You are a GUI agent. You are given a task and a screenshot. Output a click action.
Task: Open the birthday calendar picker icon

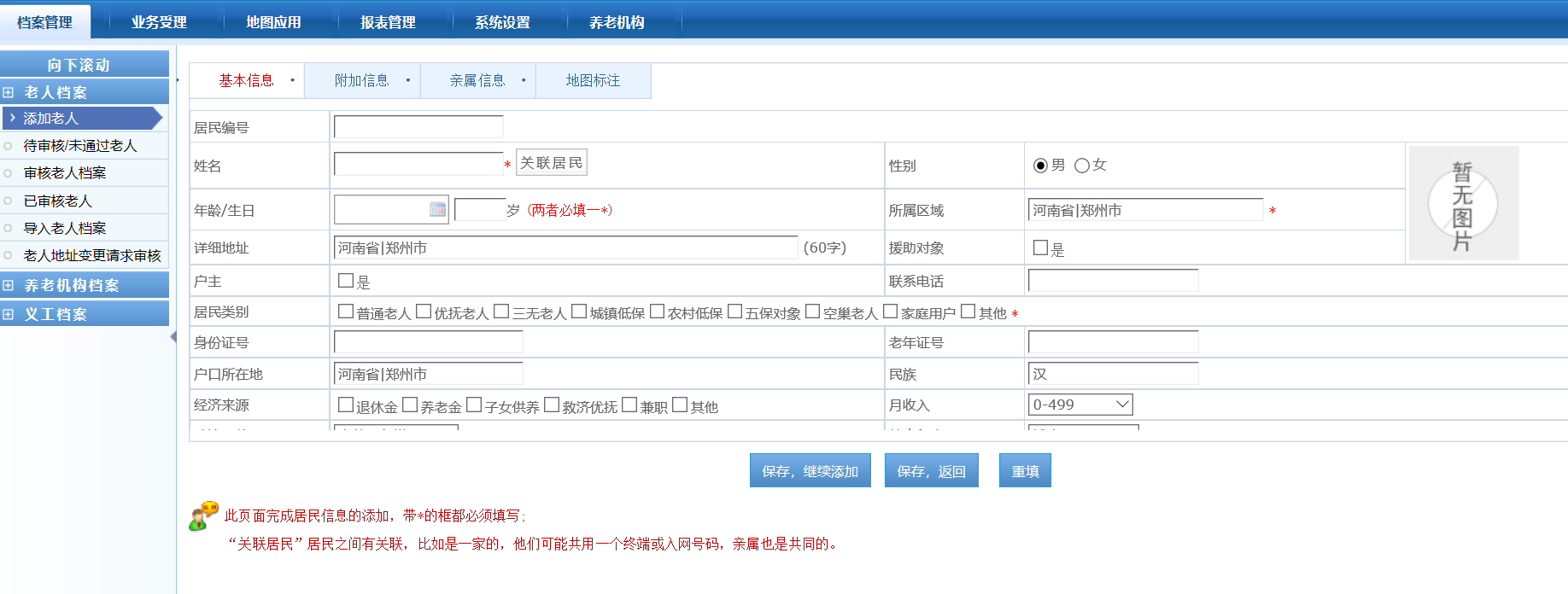click(437, 210)
